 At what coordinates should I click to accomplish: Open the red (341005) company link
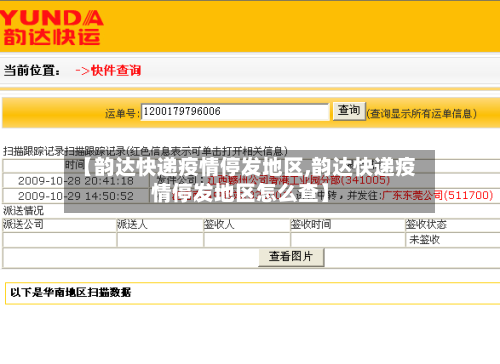pos(298,180)
